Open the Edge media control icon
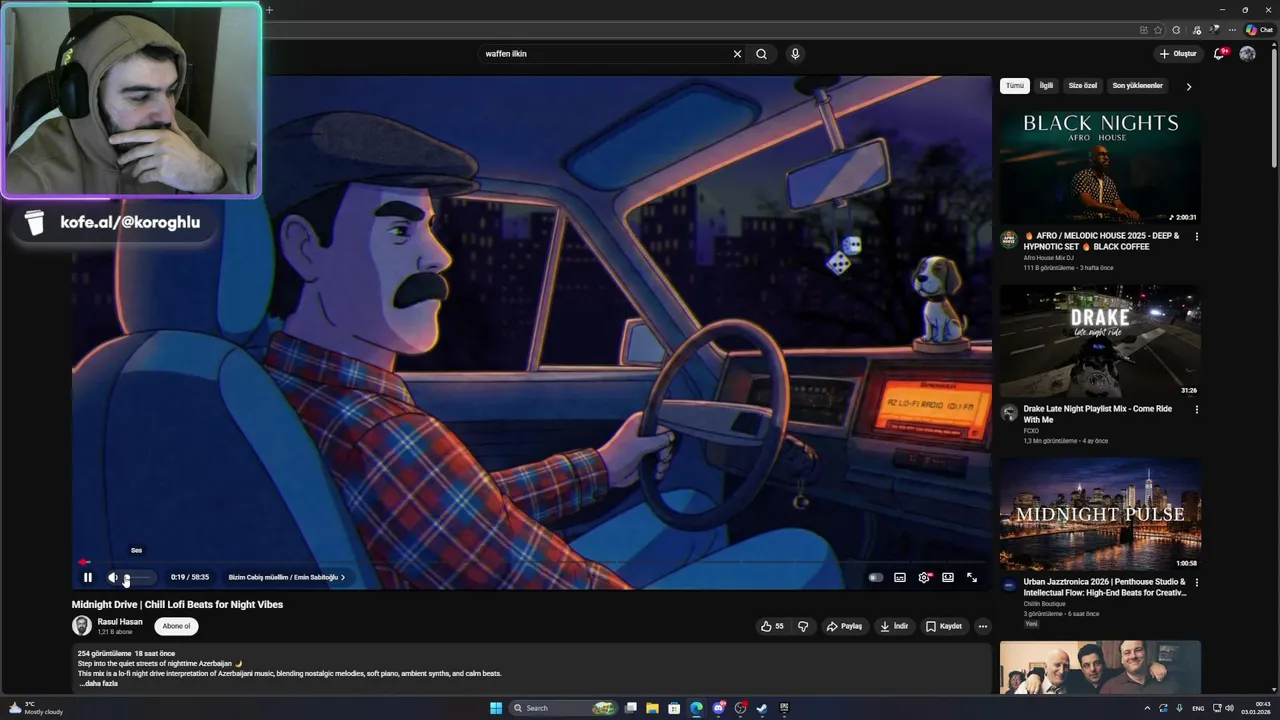This screenshot has width=1280, height=720. 1196,30
